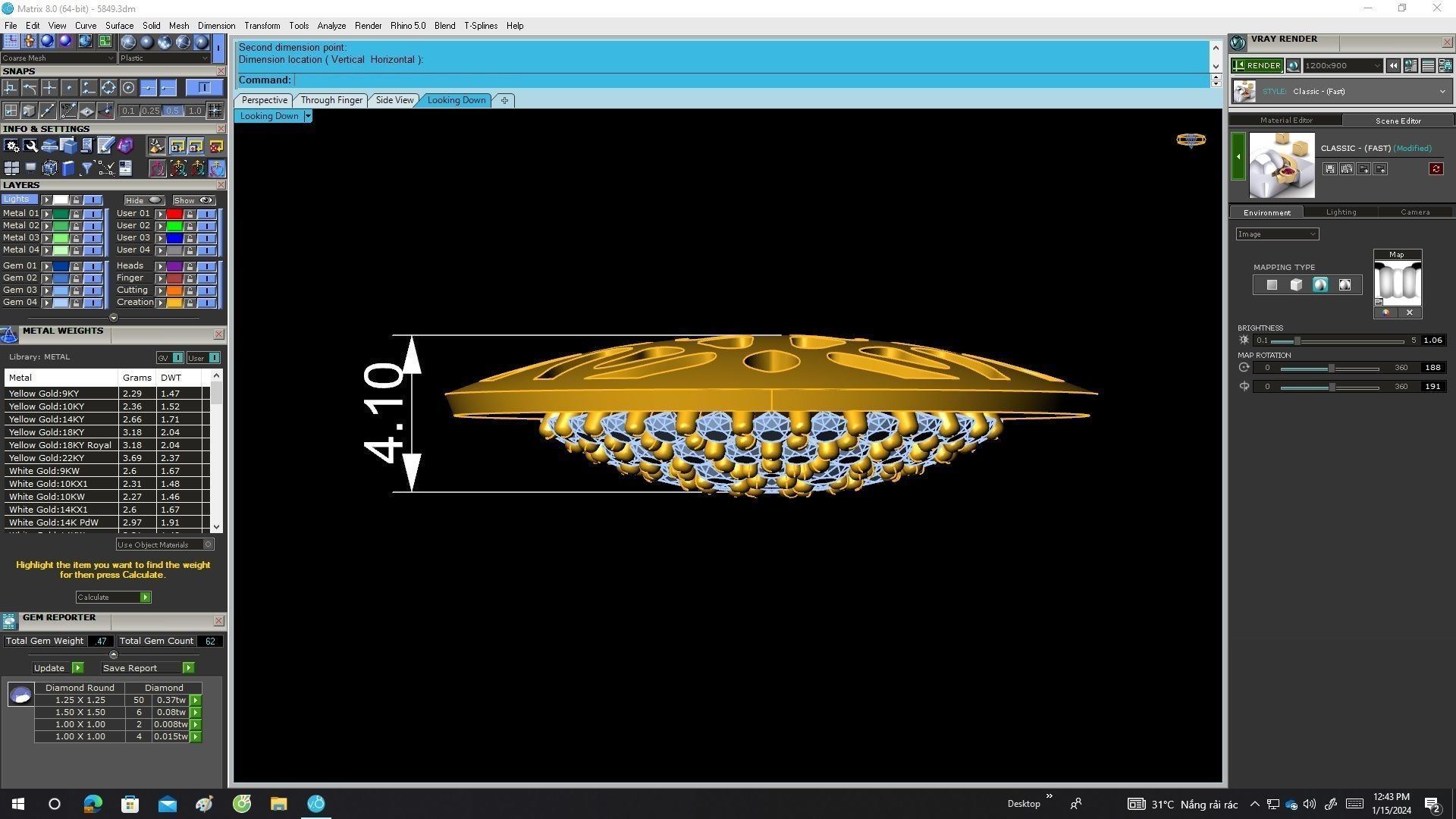Open the render resolution 1200x900 dropdown
The height and width of the screenshot is (819, 1456).
[x=1377, y=66]
